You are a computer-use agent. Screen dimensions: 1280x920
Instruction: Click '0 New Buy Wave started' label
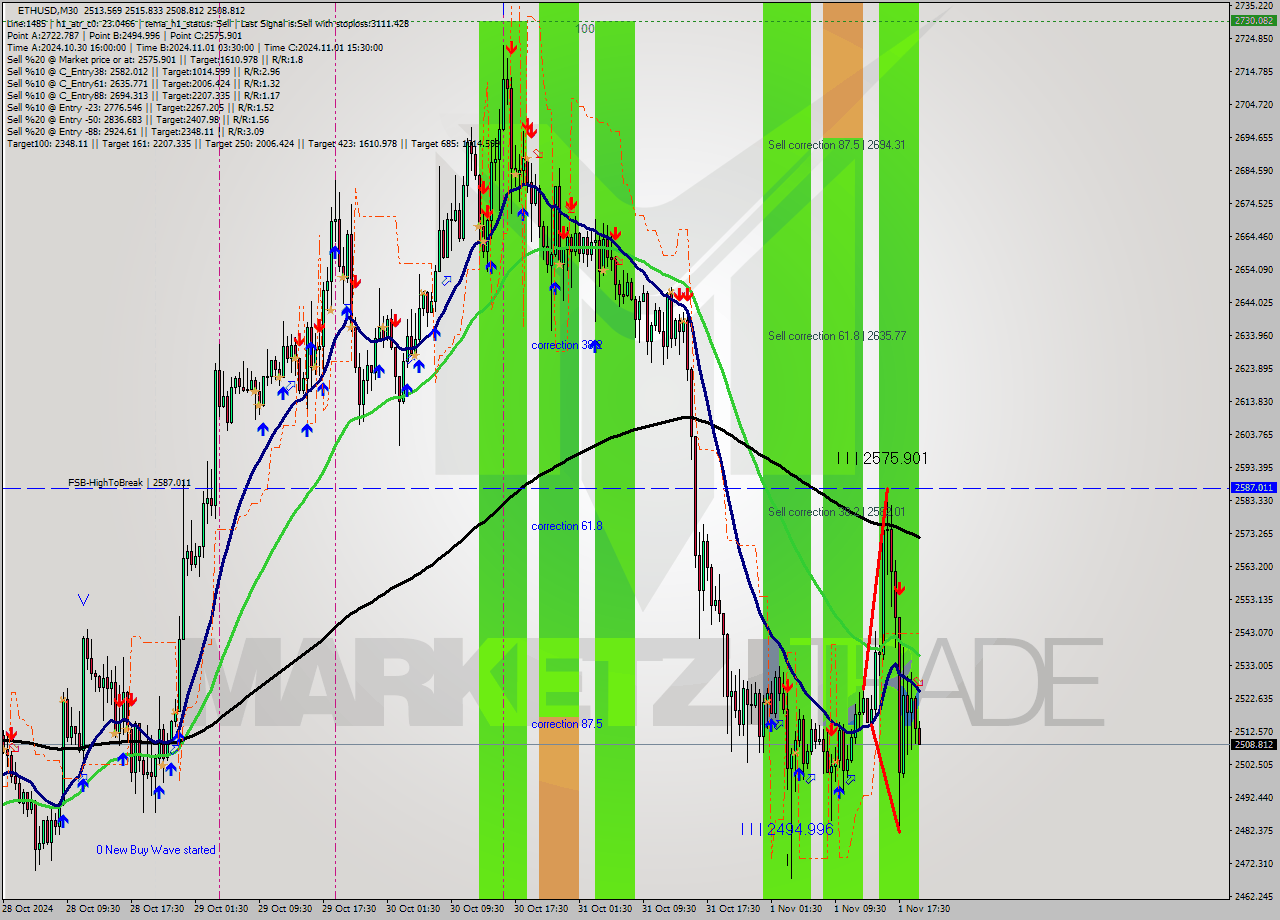point(156,850)
